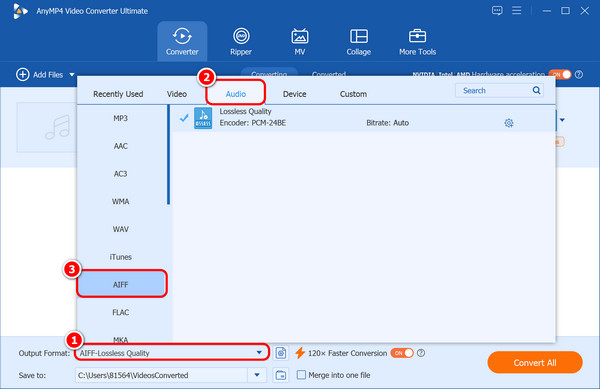Expand the file format dropdown arrow on the right
600x389 pixels.
pyautogui.click(x=562, y=120)
